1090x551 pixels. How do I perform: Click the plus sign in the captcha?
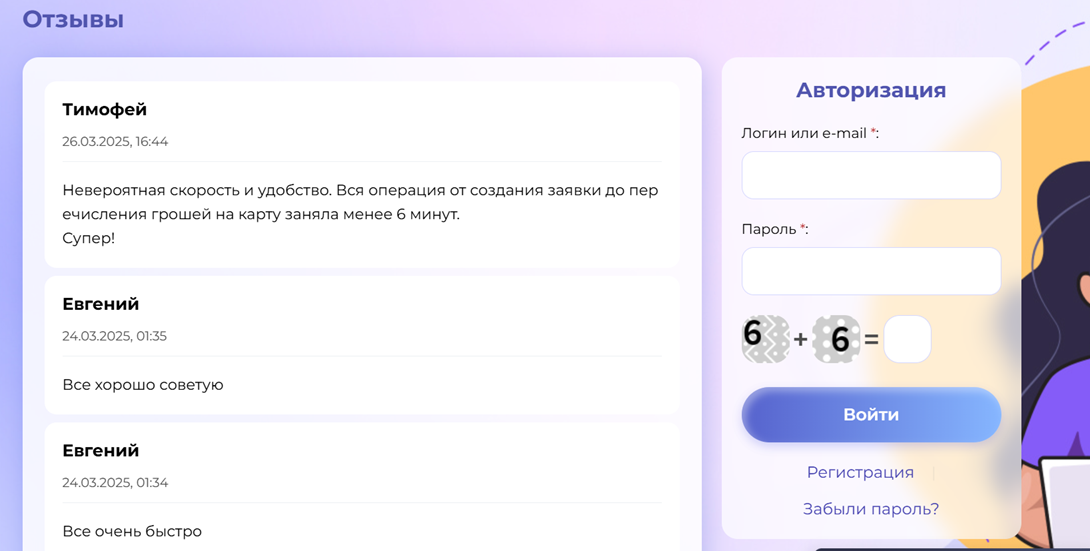pos(800,340)
